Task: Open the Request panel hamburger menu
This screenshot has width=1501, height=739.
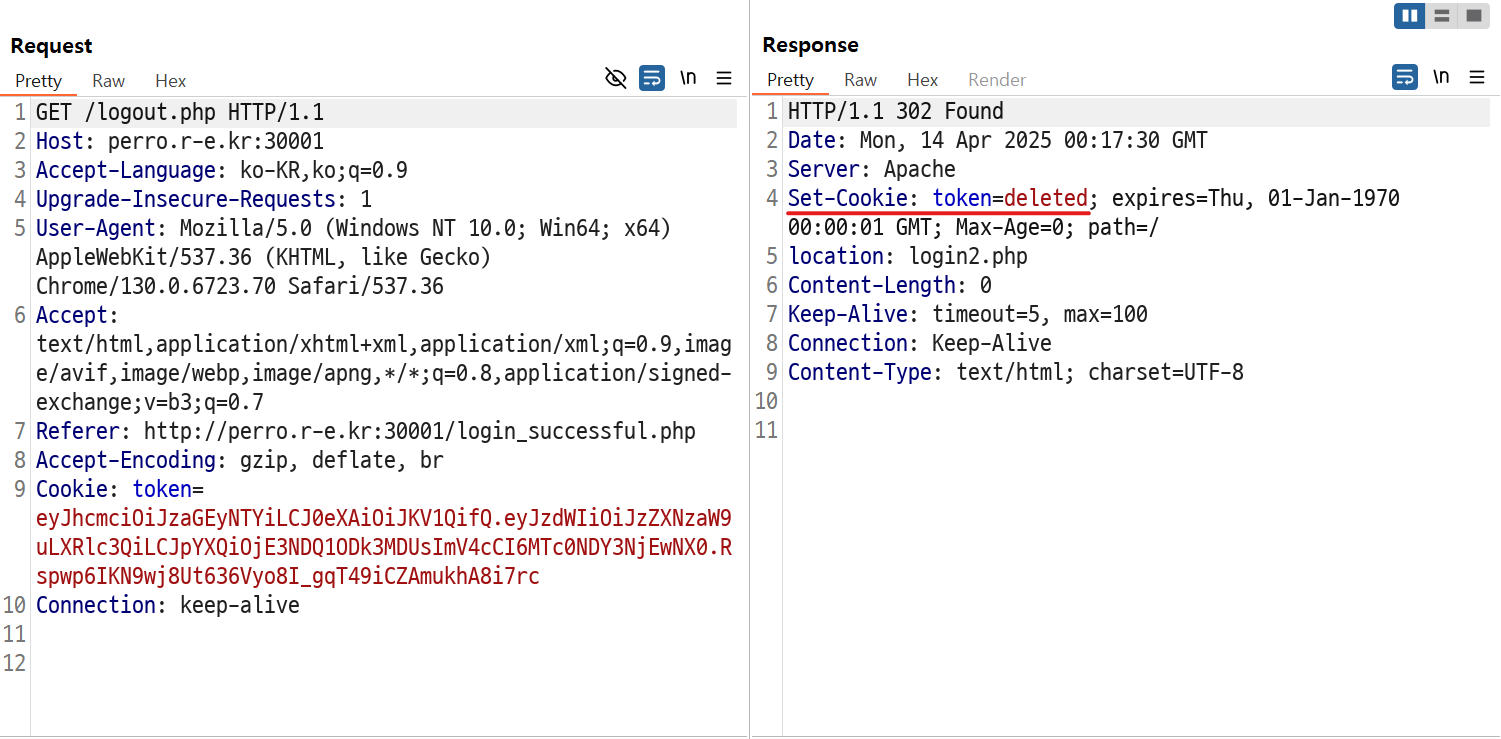Action: tap(724, 78)
